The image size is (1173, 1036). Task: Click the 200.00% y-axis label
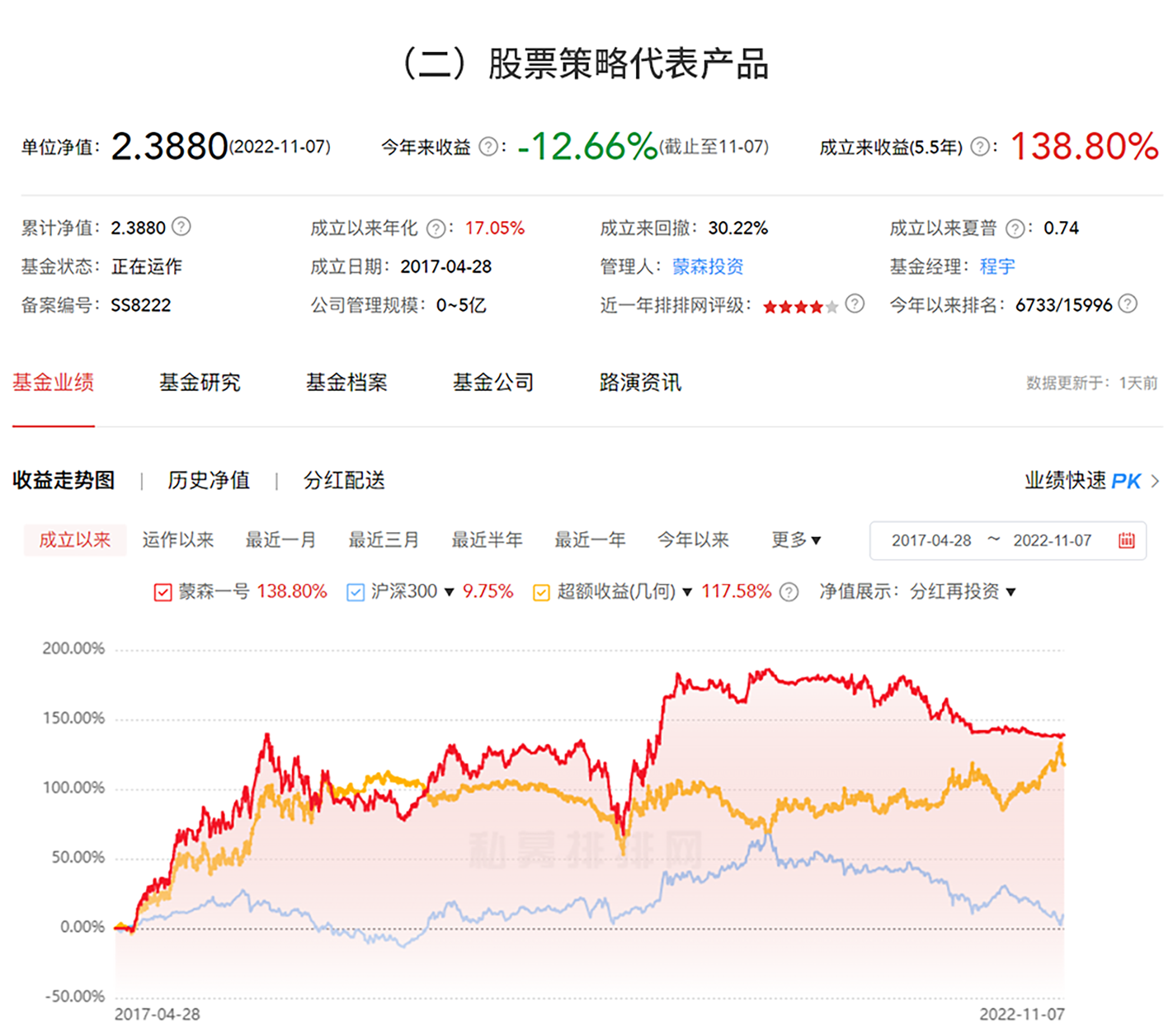pos(74,649)
